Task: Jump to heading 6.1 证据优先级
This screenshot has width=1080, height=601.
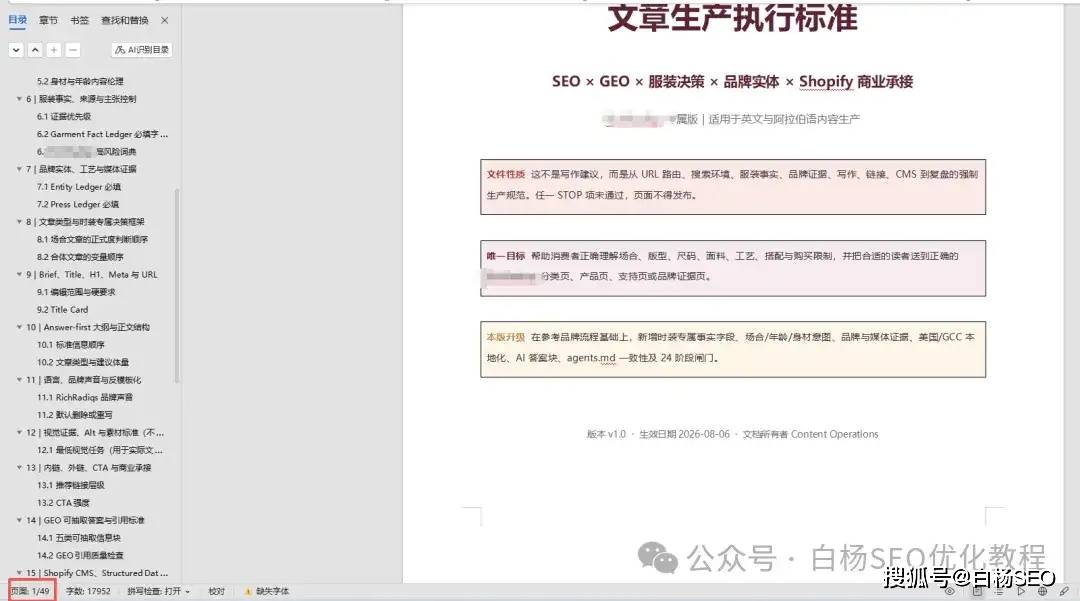Action: click(64, 116)
